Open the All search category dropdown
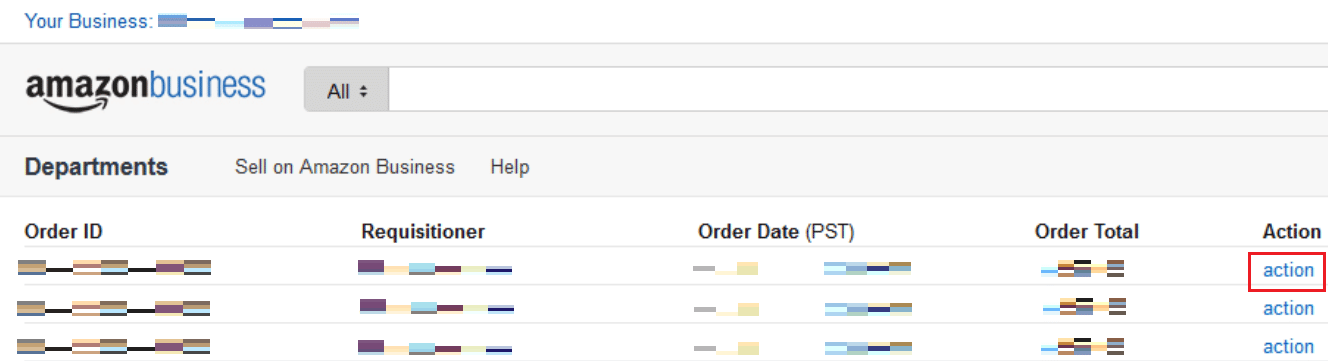Image resolution: width=1328 pixels, height=361 pixels. coord(347,91)
